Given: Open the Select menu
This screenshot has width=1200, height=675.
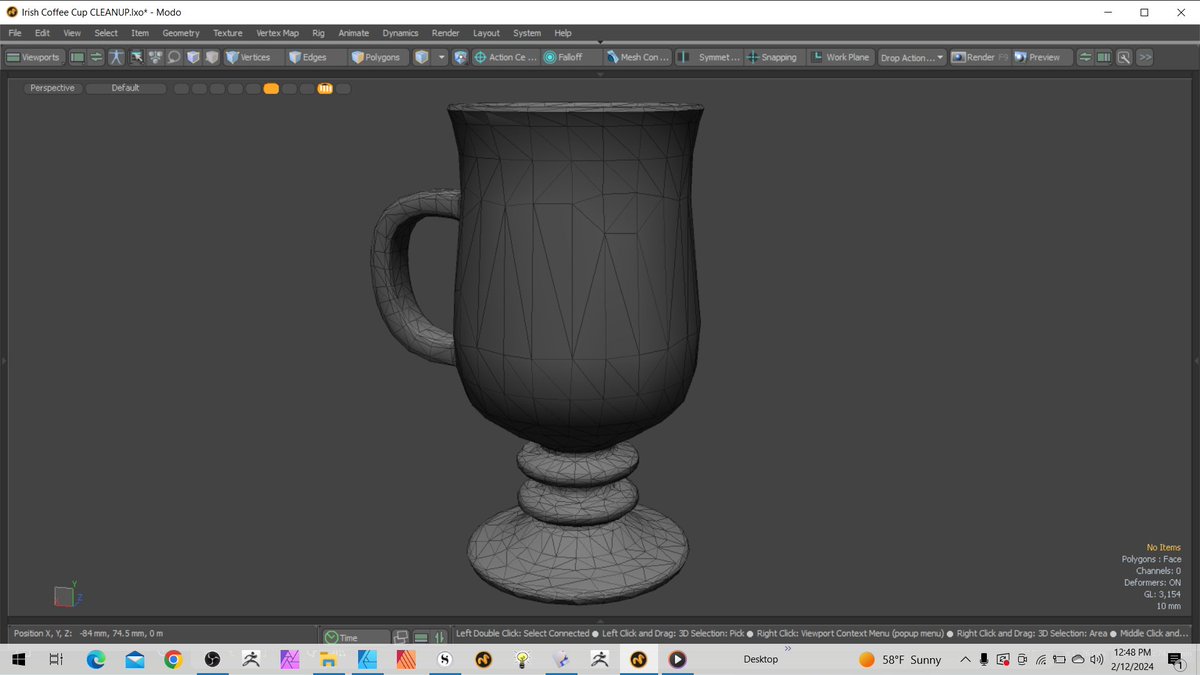Looking at the screenshot, I should [106, 33].
